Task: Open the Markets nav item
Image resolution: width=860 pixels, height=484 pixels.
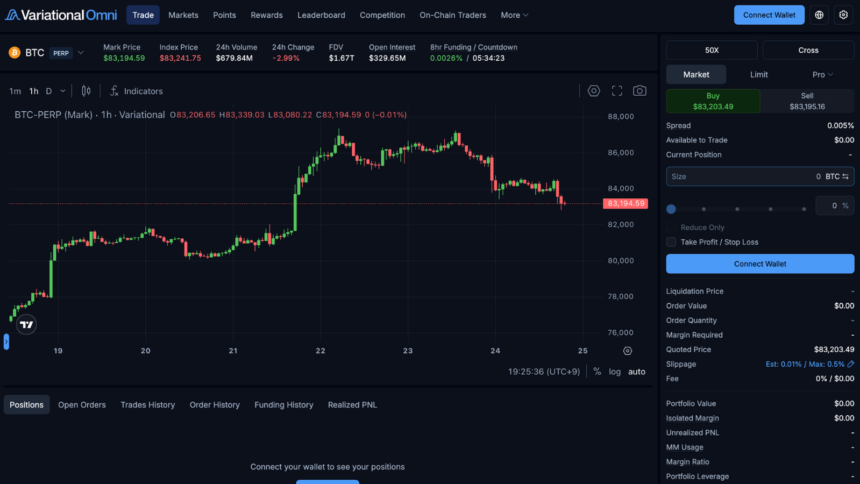Action: [183, 15]
